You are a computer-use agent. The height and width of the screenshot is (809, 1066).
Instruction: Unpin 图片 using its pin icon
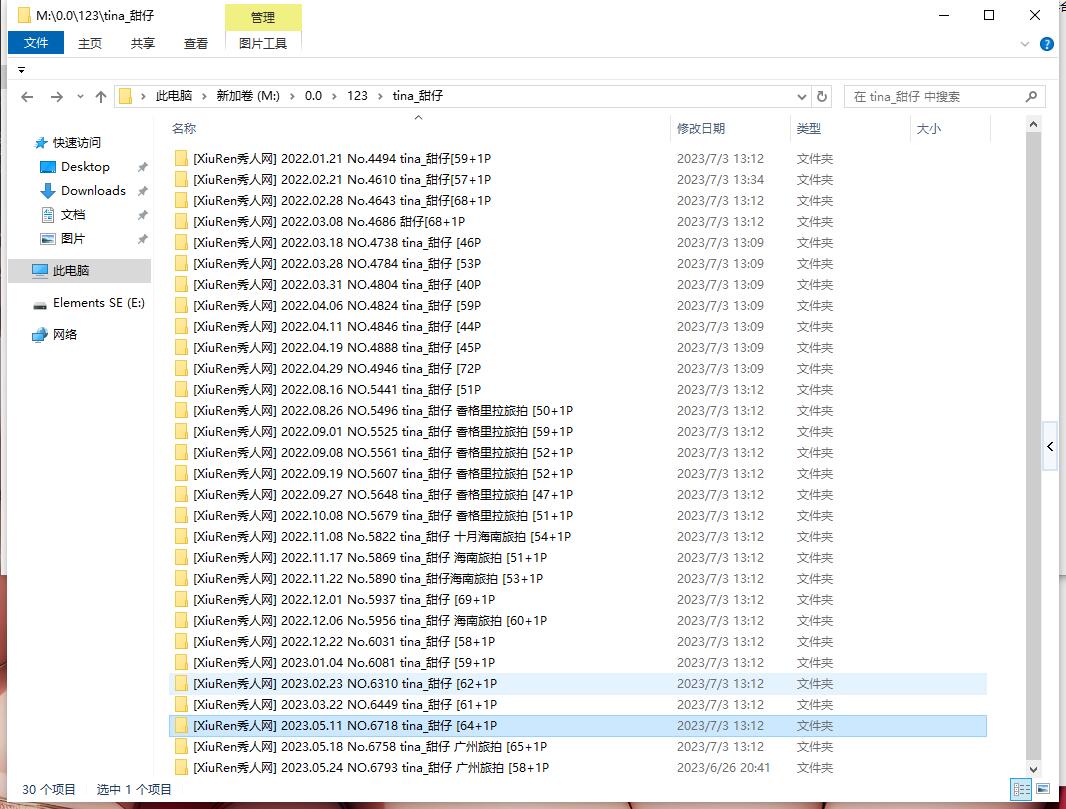pos(142,239)
